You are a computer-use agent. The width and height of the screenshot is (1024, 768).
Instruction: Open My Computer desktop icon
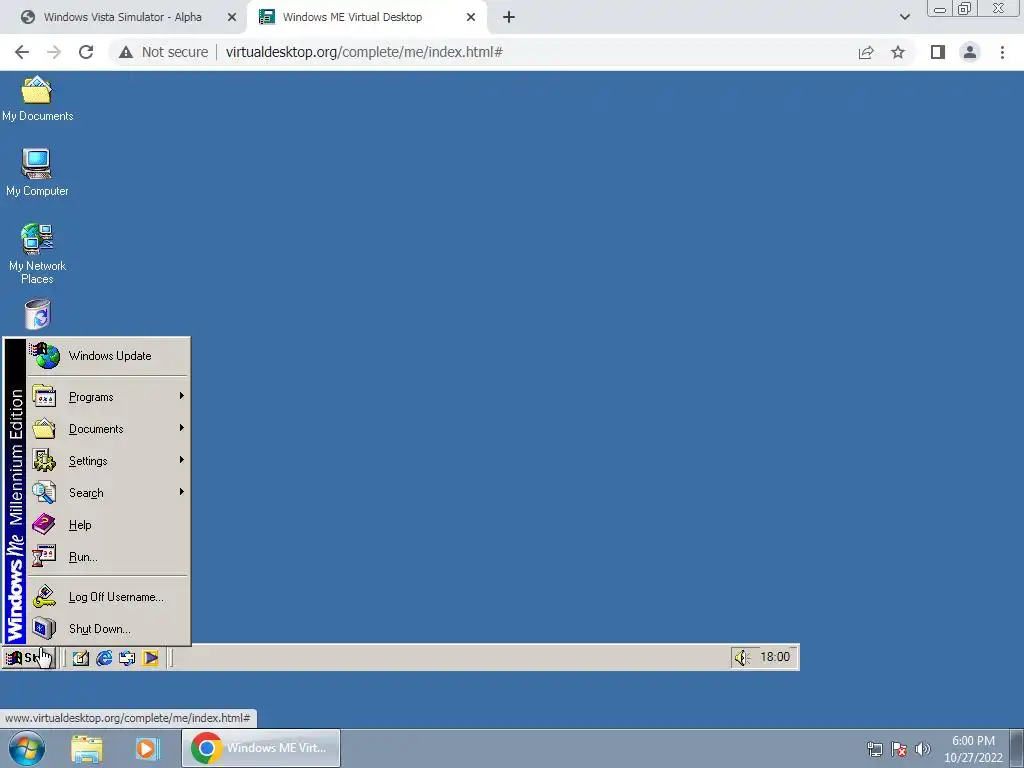[37, 173]
